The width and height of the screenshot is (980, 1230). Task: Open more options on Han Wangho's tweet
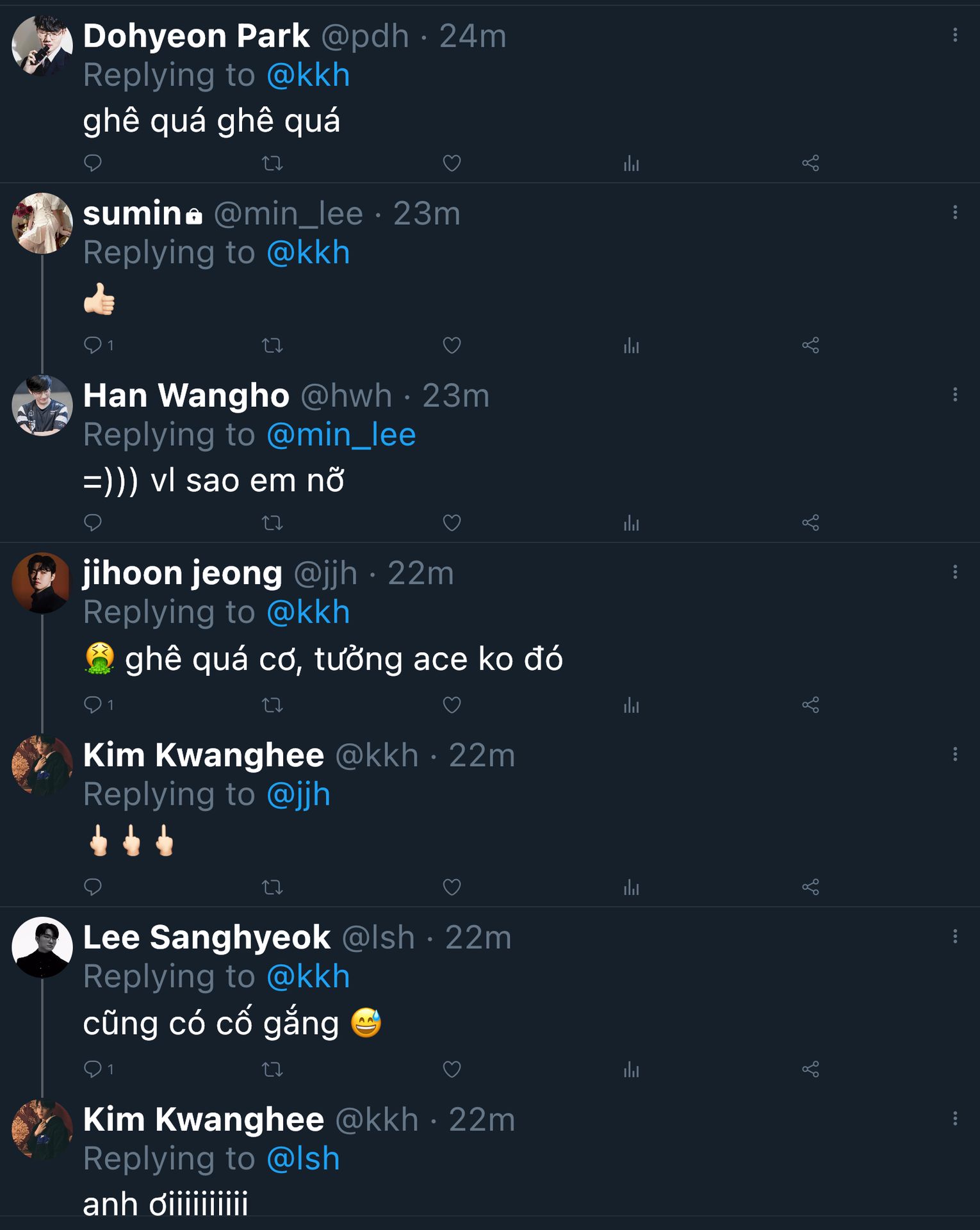[954, 395]
